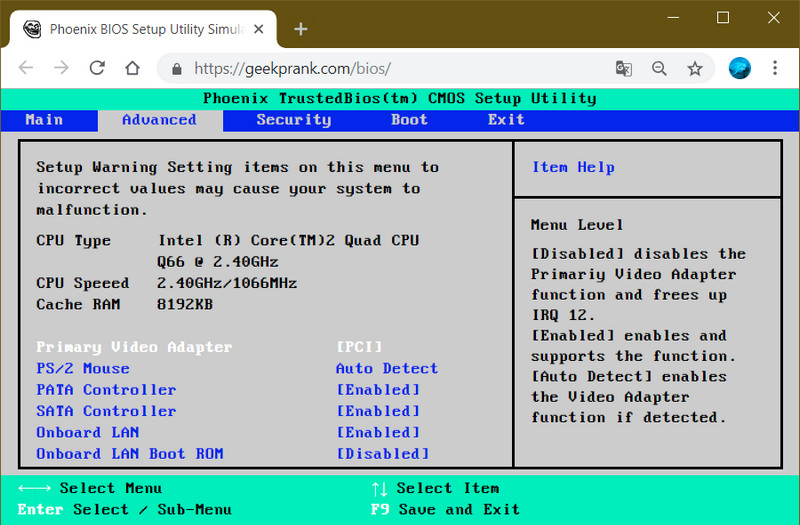
Task: Open the translate page icon
Action: click(623, 68)
